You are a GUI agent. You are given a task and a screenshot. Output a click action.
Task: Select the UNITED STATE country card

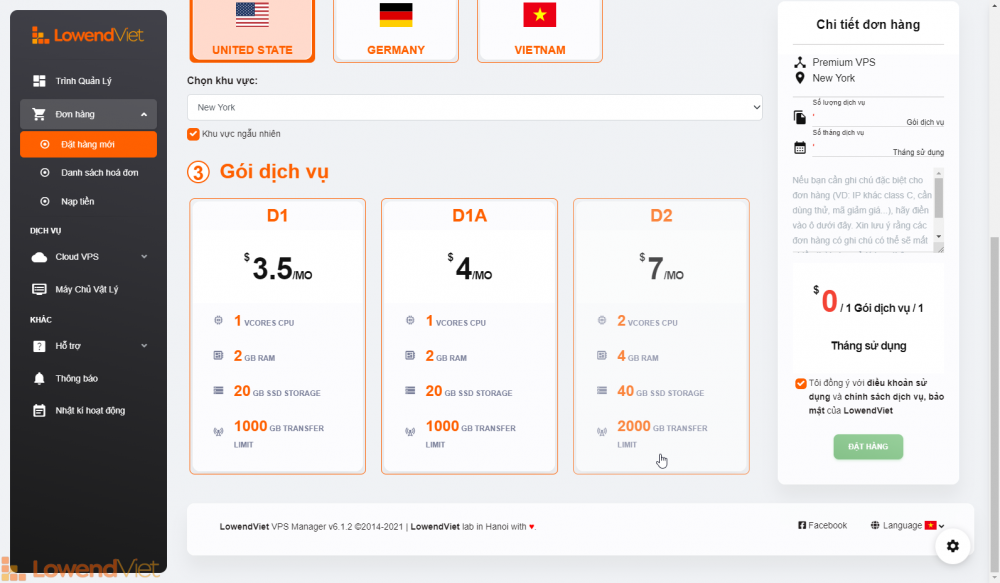tap(252, 31)
